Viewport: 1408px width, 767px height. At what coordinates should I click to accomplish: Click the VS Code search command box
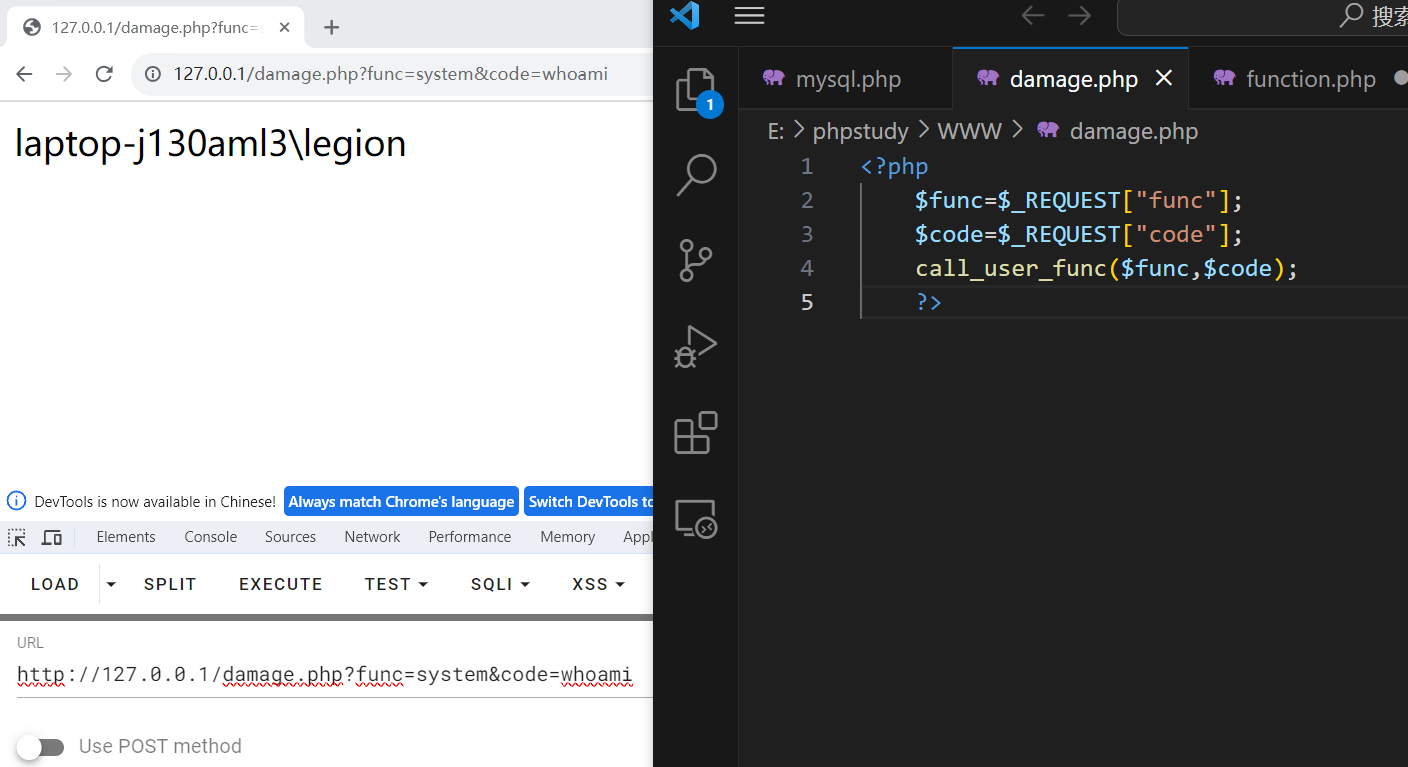coord(1262,16)
